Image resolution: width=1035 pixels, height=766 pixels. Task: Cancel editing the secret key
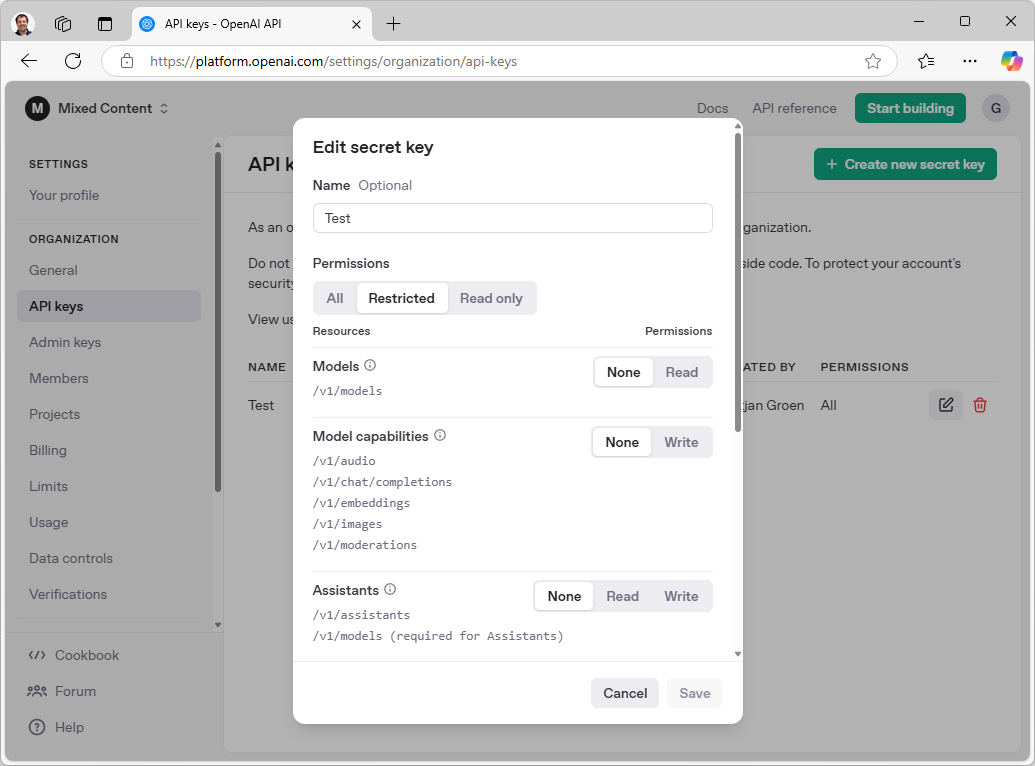click(625, 693)
